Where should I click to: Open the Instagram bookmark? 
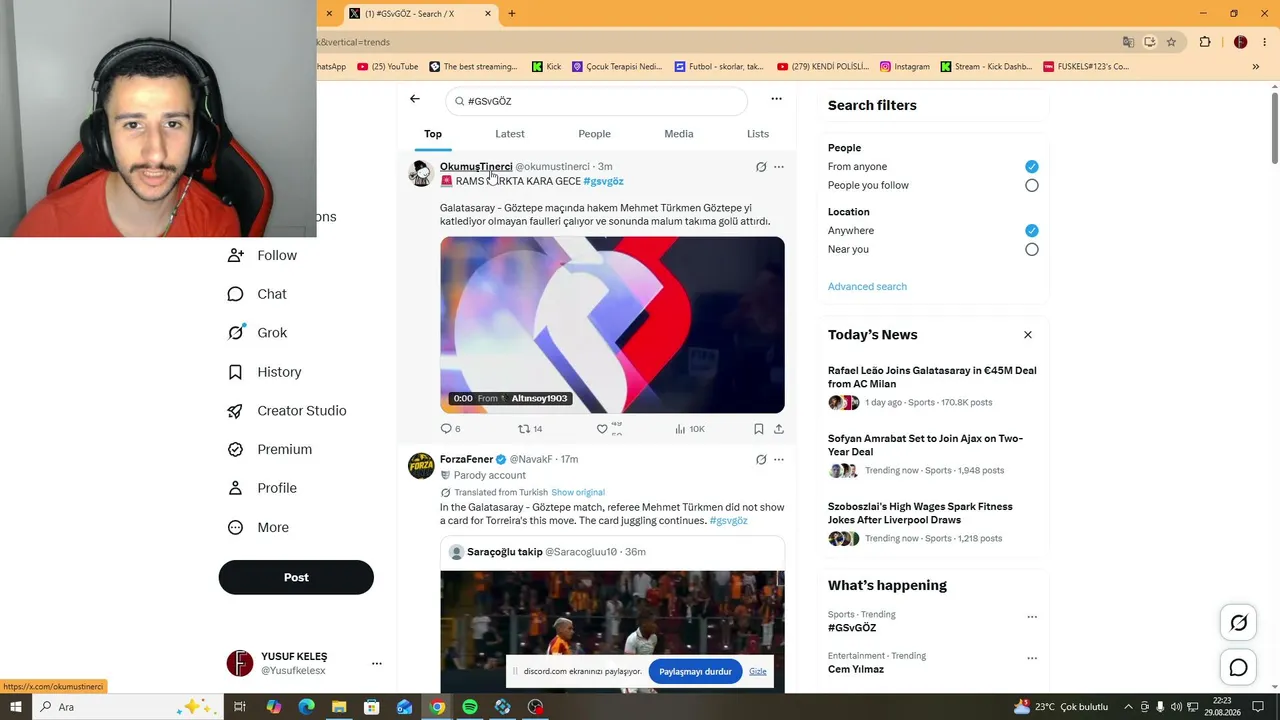pyautogui.click(x=905, y=67)
